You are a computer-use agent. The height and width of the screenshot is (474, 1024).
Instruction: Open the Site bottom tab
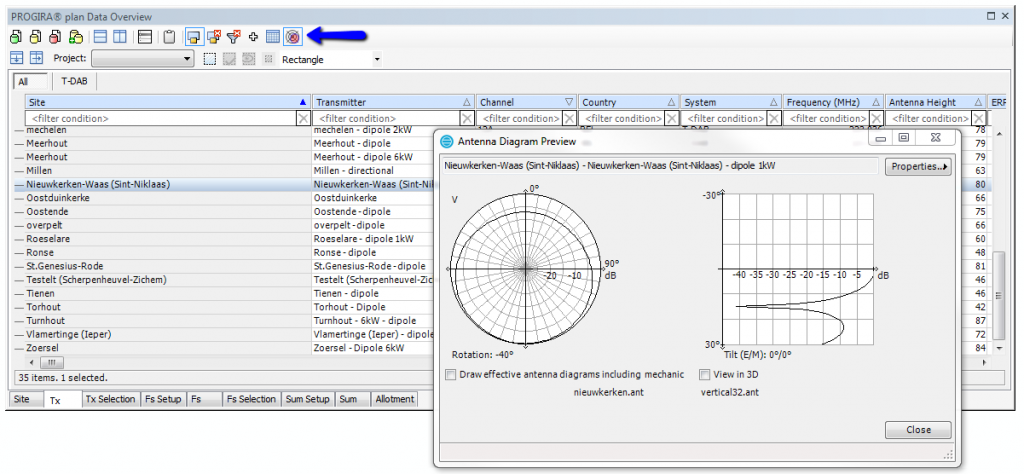(x=25, y=399)
